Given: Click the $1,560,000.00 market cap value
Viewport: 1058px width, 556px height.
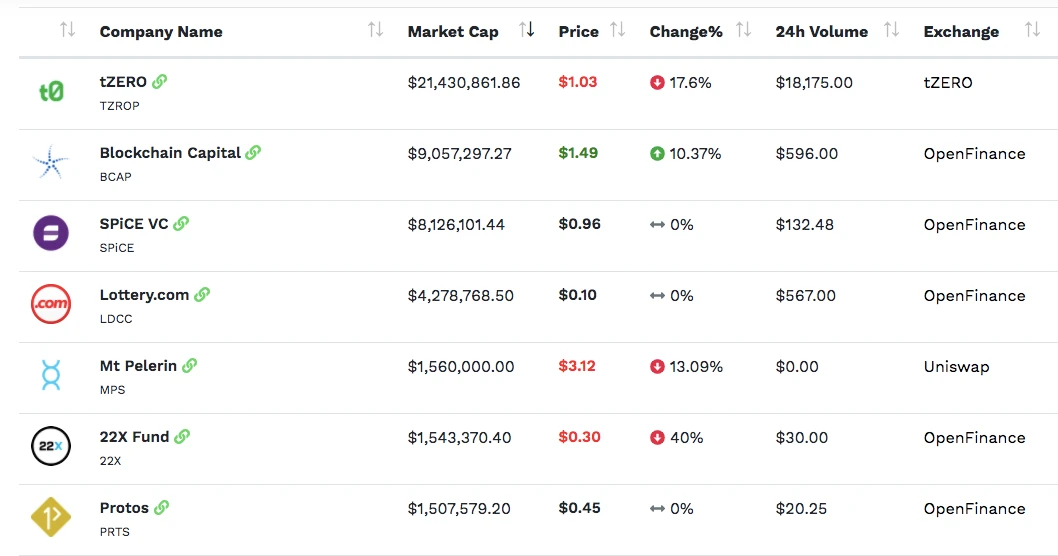Looking at the screenshot, I should pos(461,366).
